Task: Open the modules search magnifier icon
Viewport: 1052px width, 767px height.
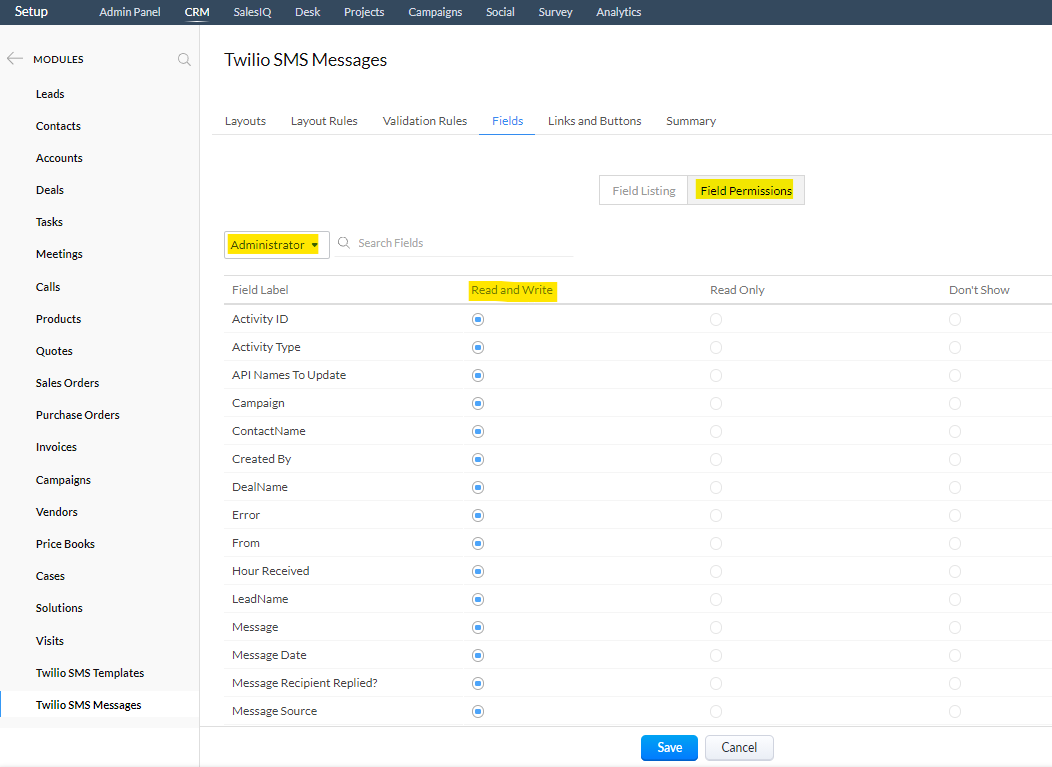Action: pos(184,60)
